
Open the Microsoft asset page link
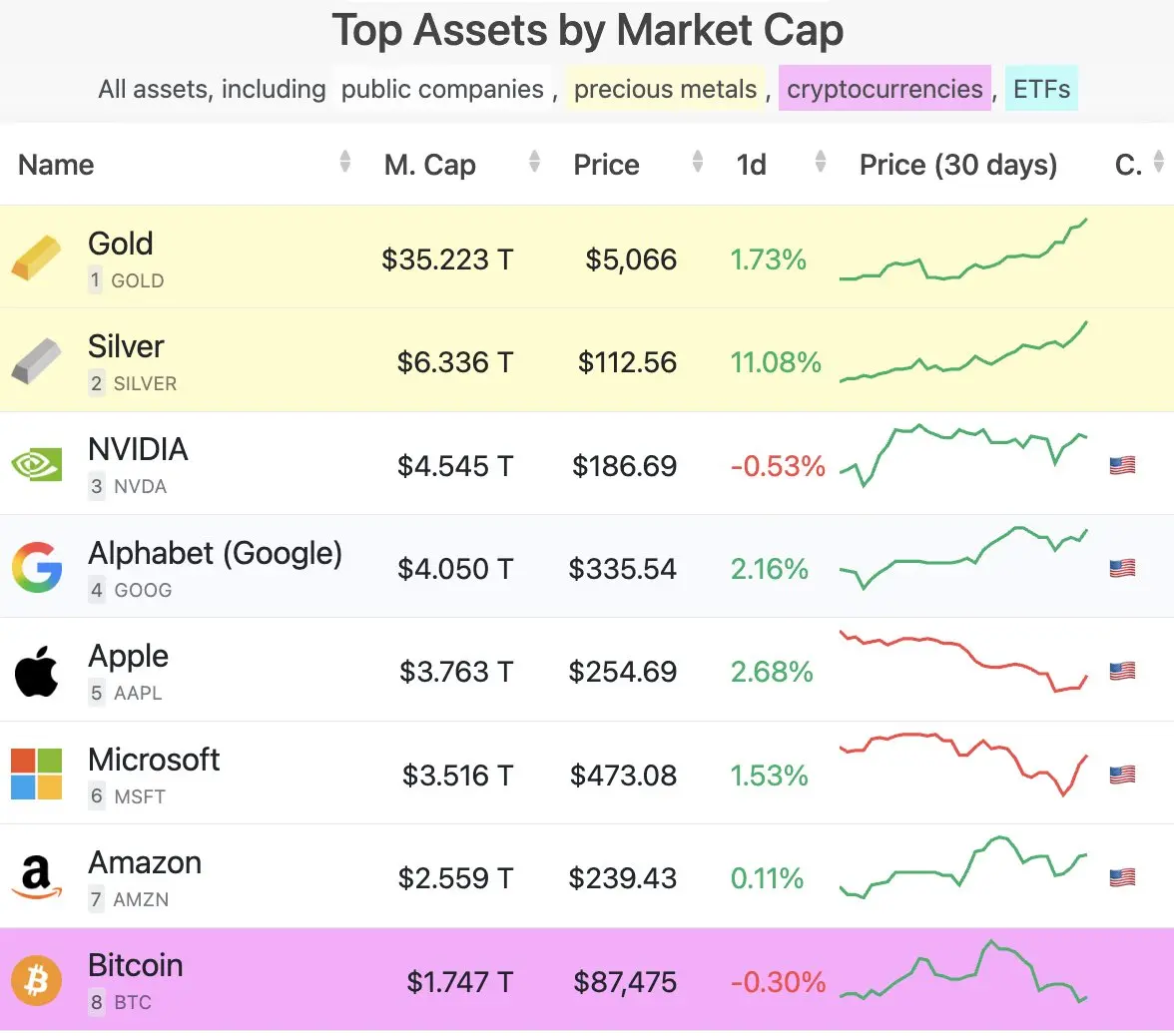tap(154, 760)
